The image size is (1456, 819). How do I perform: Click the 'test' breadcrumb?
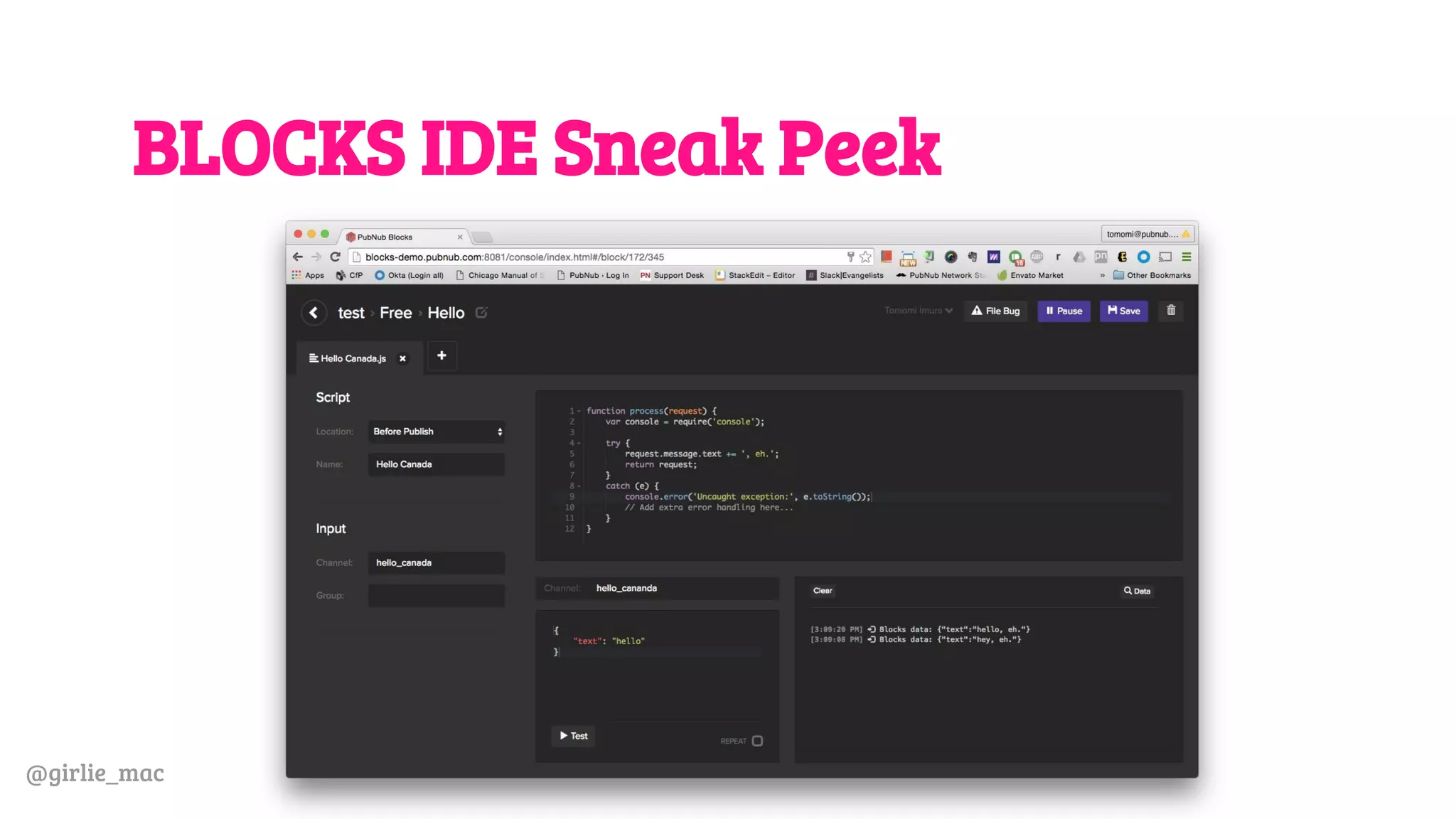(x=351, y=313)
